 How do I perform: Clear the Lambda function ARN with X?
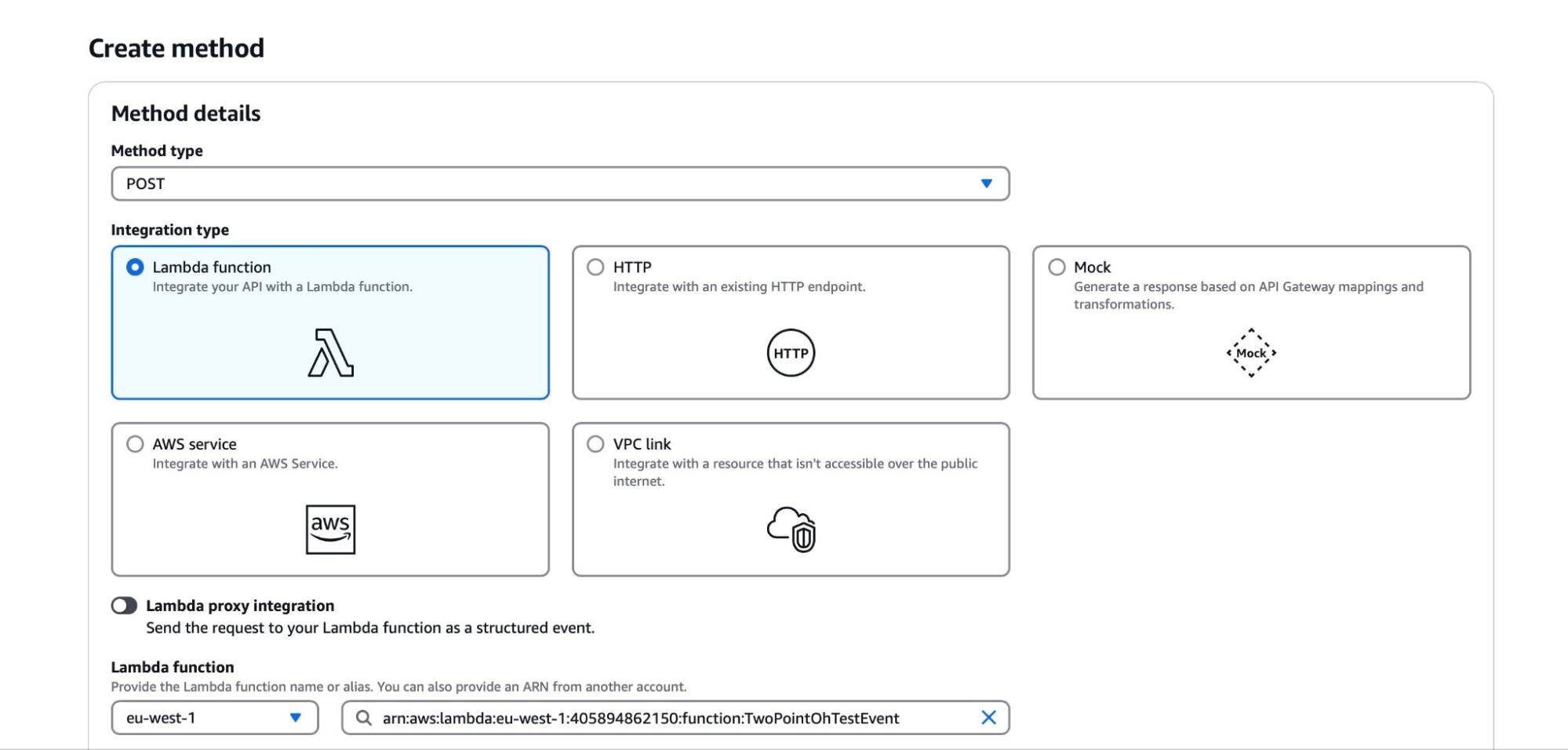(988, 718)
